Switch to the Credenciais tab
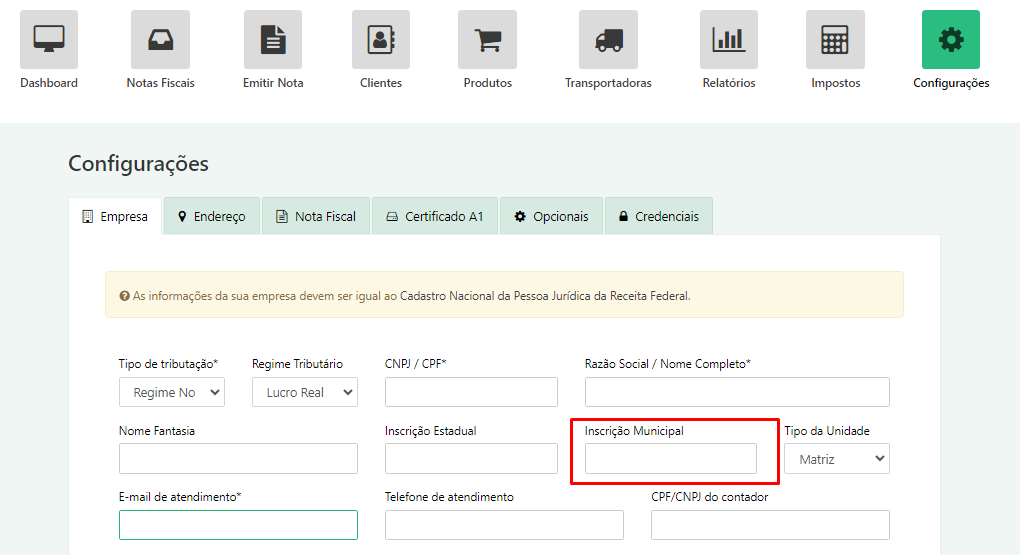Viewport: 1020px width, 555px height. point(659,217)
